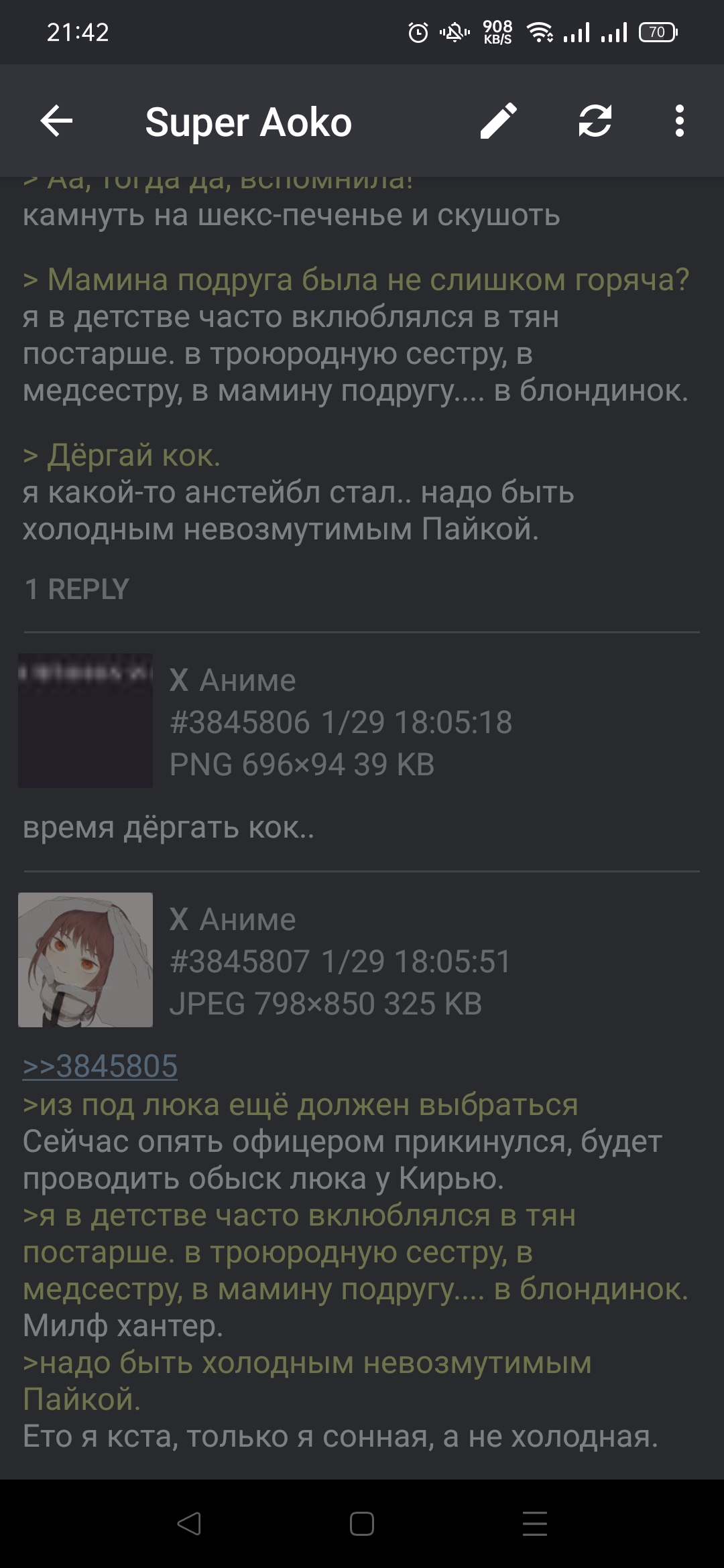Tap Android back navigation triangle
The image size is (724, 1568).
(x=189, y=1523)
